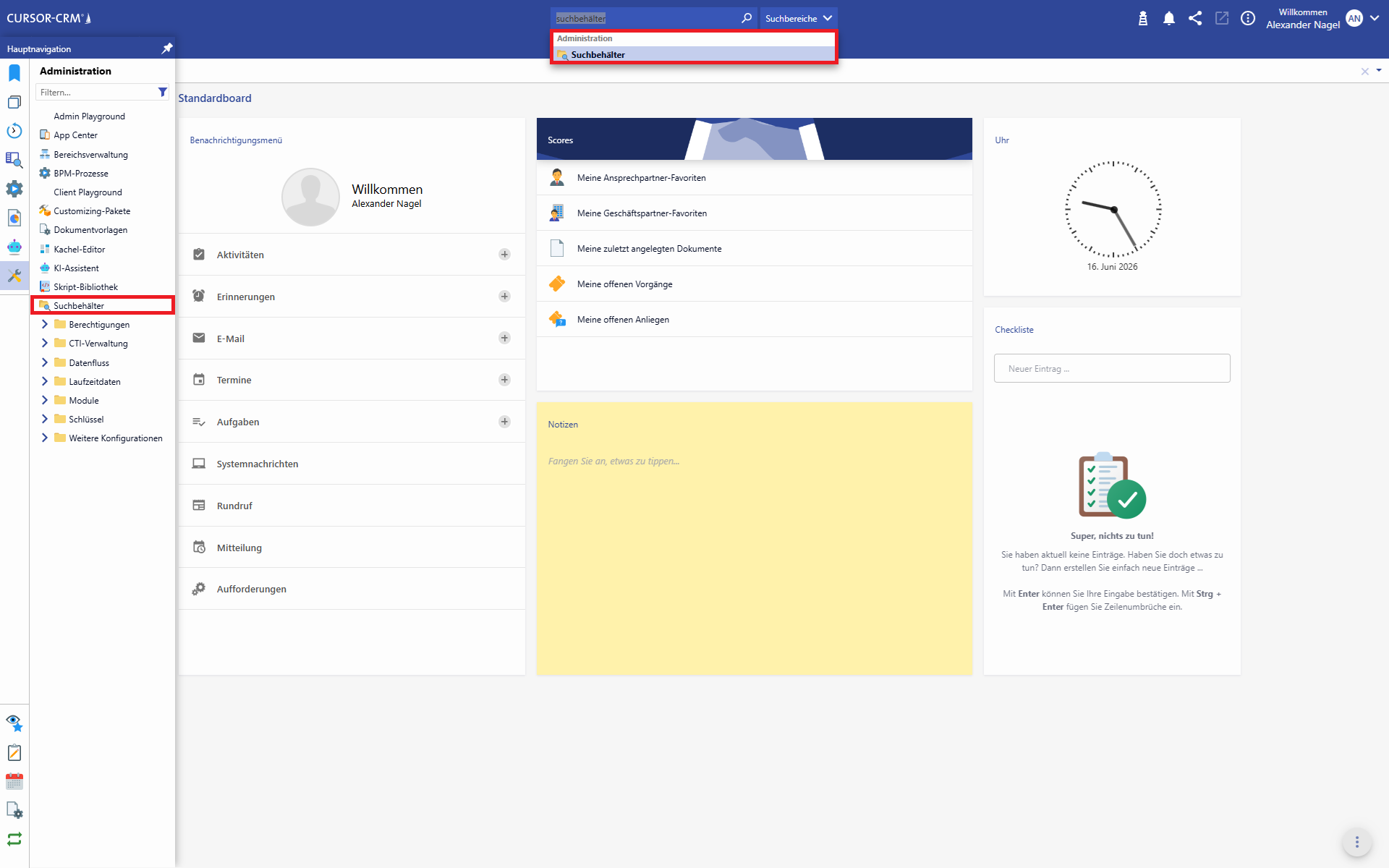The width and height of the screenshot is (1389, 868).
Task: Add new Erinnerungen with plus icon
Action: click(505, 297)
